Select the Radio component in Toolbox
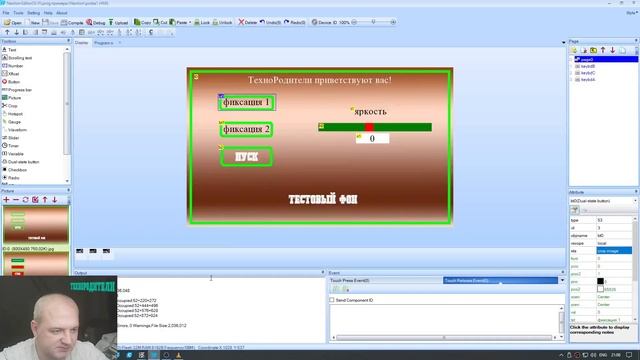 [x=11, y=178]
